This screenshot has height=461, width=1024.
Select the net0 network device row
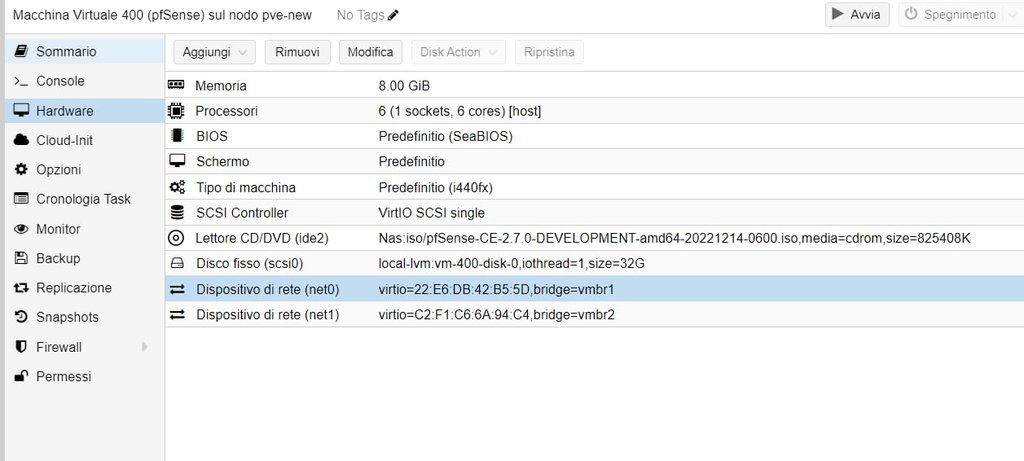pyautogui.click(x=594, y=289)
